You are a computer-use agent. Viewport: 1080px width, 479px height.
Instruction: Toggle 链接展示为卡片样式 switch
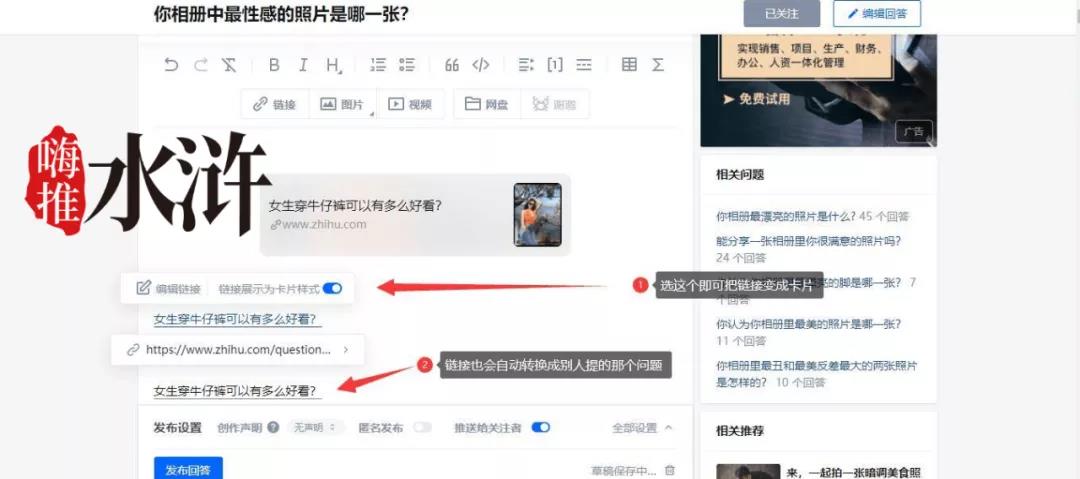point(332,289)
